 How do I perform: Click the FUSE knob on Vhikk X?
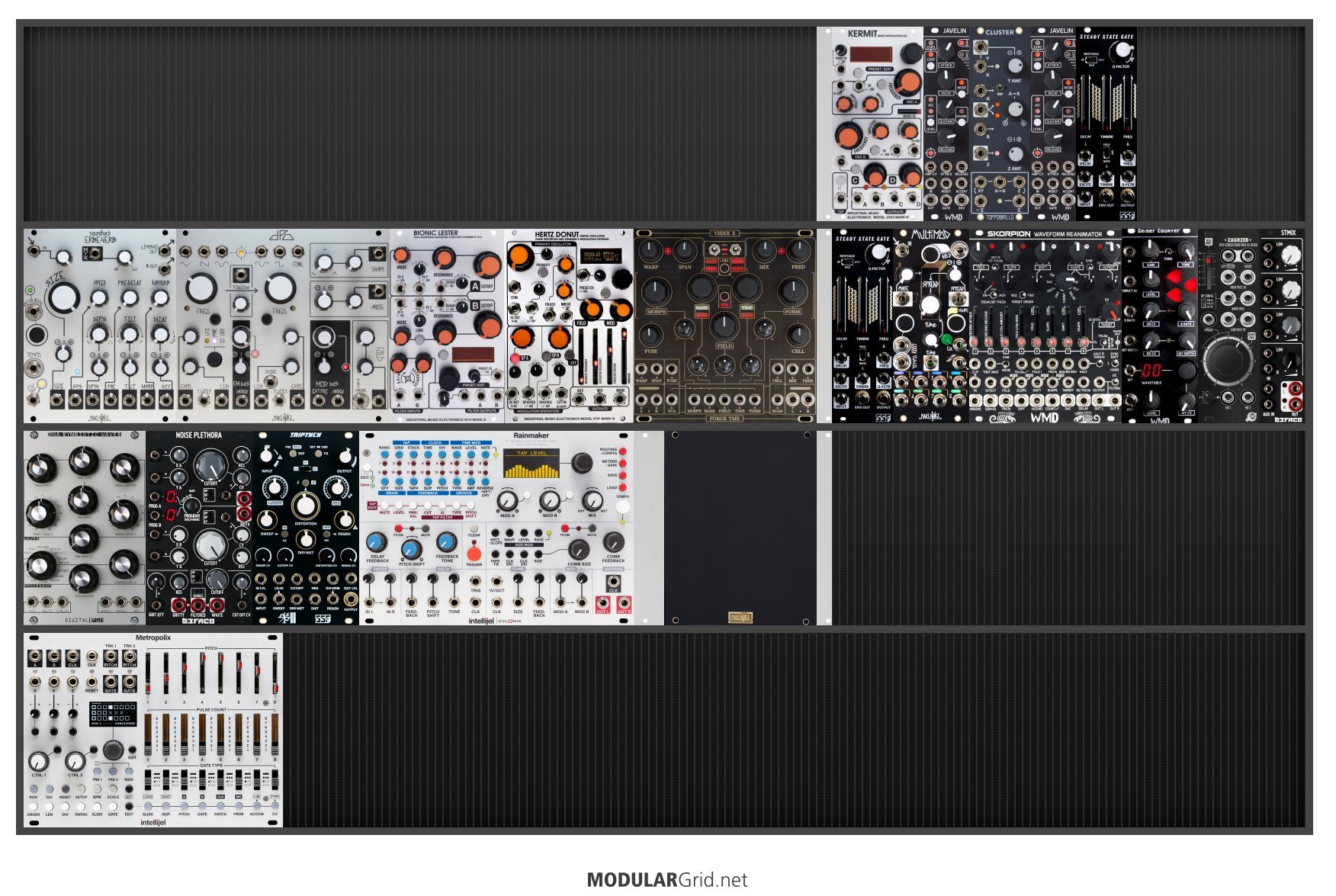pyautogui.click(x=650, y=336)
